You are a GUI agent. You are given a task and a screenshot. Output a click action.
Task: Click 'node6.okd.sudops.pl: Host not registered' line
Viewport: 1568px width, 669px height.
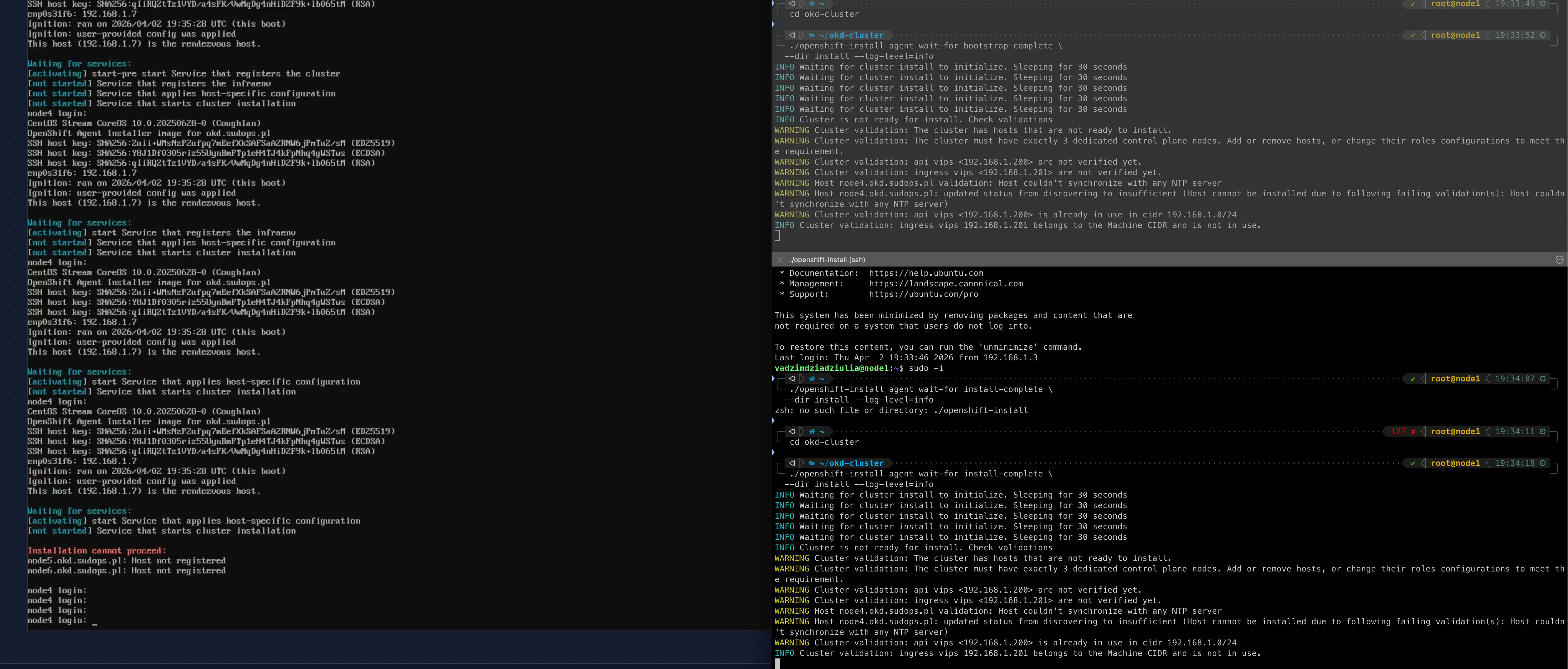coord(127,570)
